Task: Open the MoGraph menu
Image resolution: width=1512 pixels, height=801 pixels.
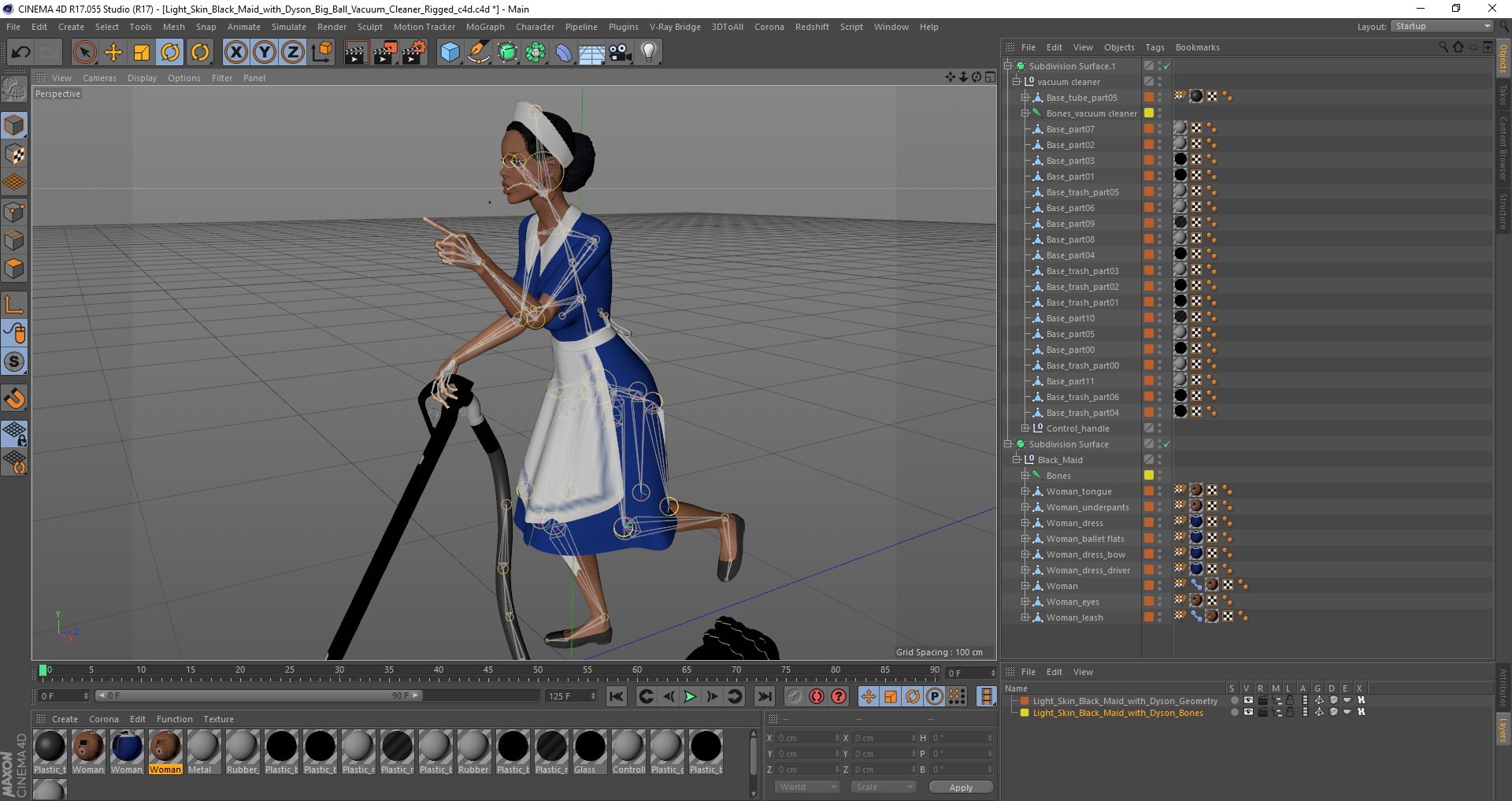Action: point(485,27)
